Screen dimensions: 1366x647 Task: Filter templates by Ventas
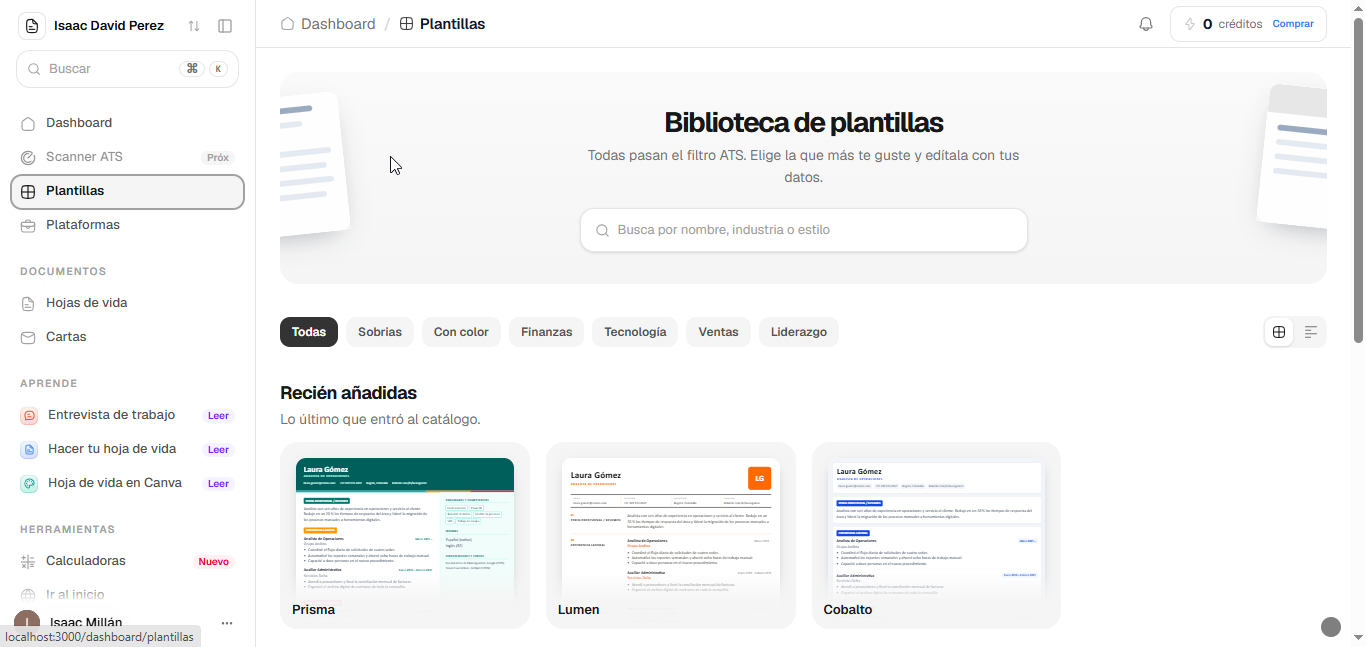(718, 332)
